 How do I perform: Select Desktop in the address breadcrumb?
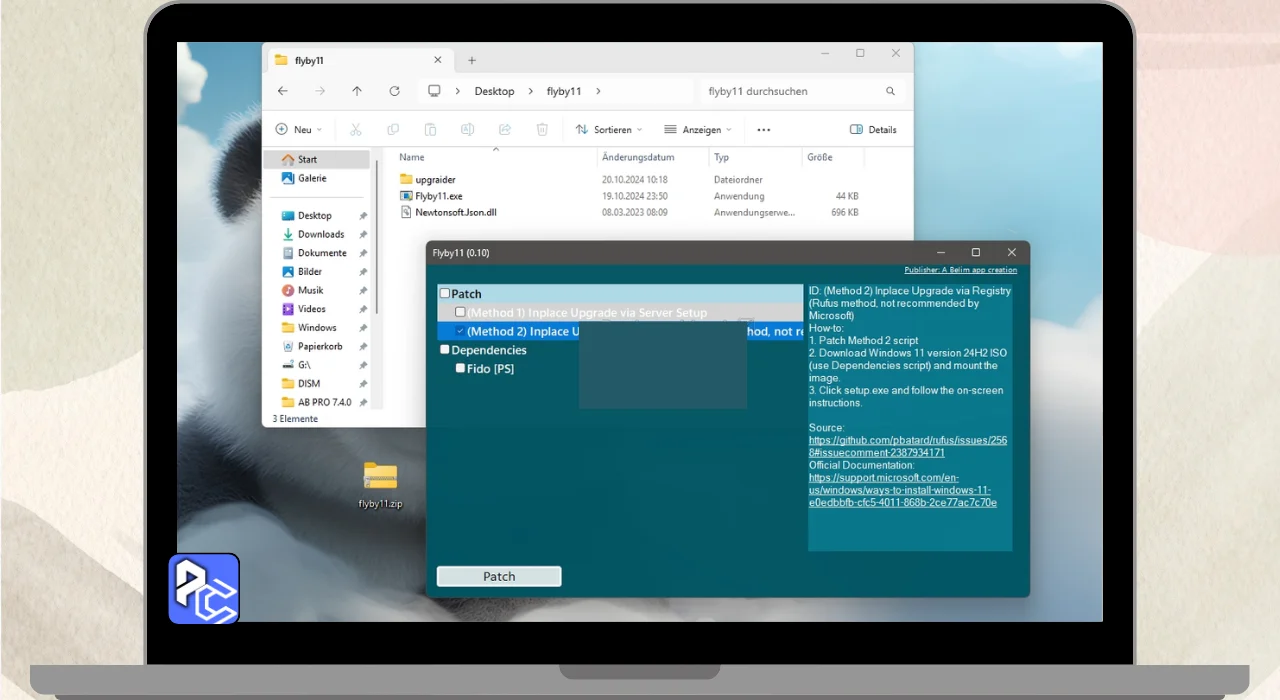coord(494,91)
